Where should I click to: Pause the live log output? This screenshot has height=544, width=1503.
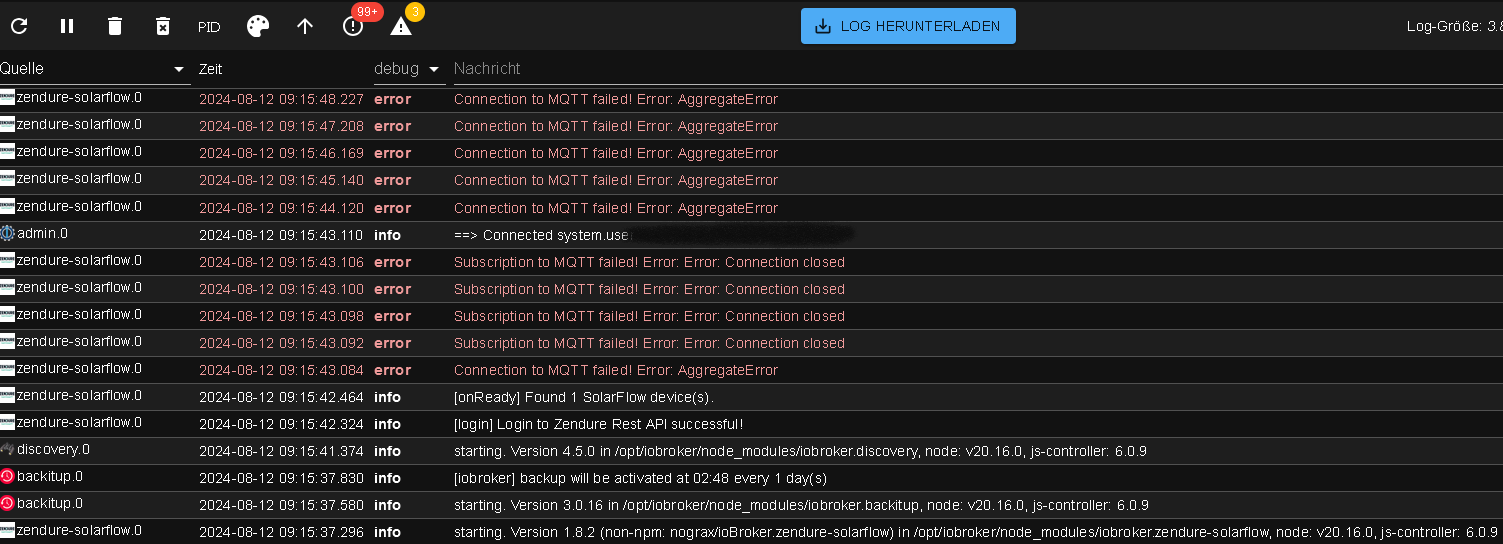[x=67, y=26]
